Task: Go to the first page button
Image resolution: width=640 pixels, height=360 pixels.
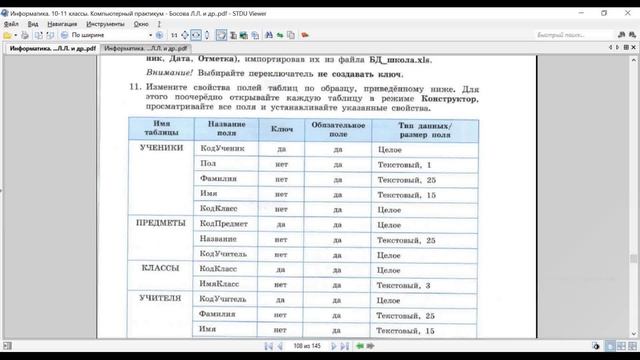Action: [268, 346]
